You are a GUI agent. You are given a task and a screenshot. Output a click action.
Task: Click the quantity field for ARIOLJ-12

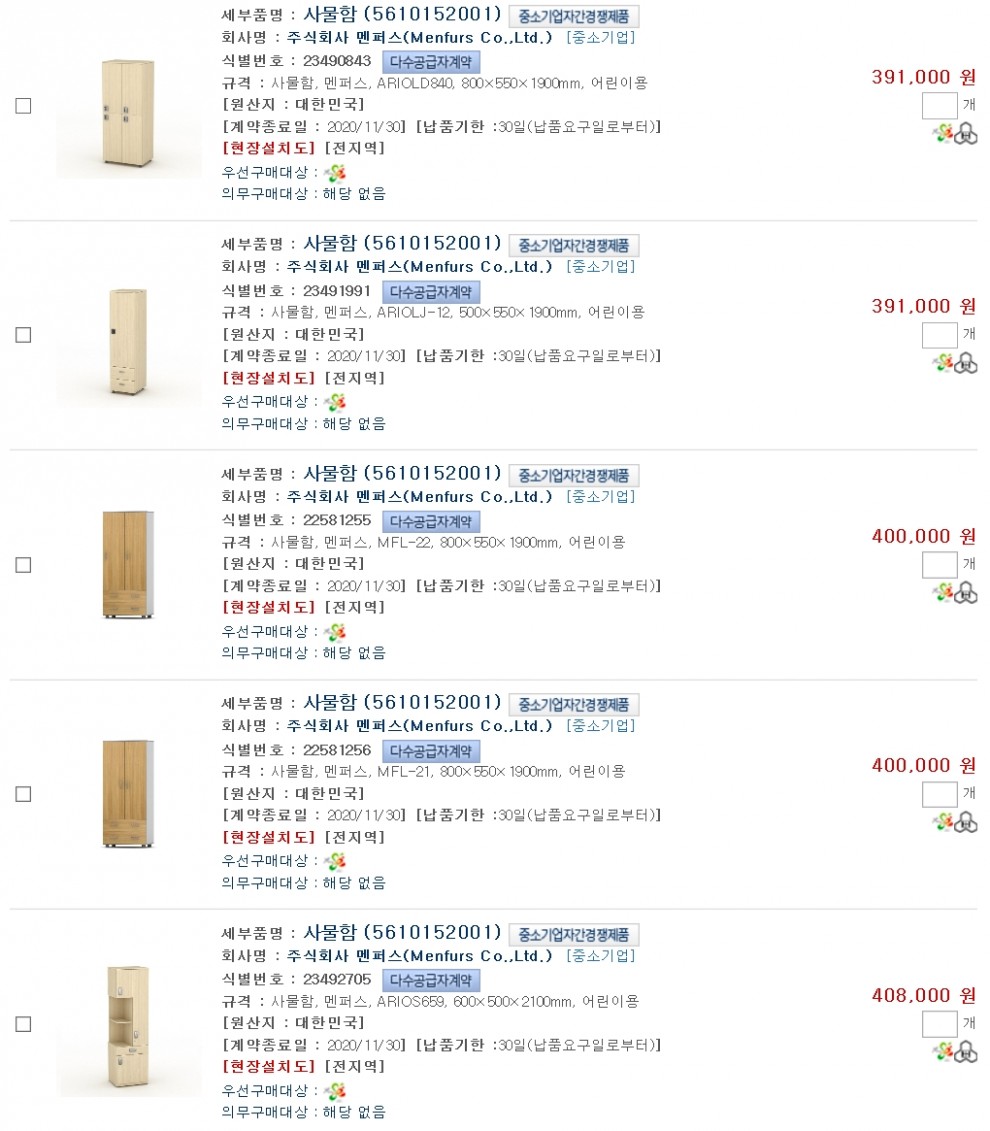(939, 335)
